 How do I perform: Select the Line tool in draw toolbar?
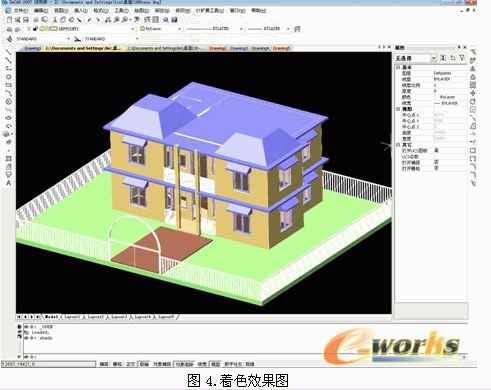tap(8, 53)
